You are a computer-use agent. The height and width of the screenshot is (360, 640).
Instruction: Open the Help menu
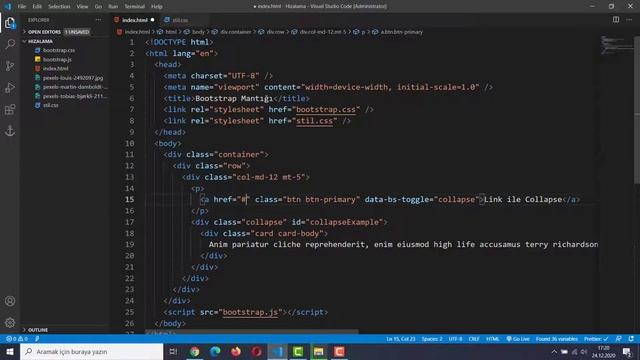point(157,7)
